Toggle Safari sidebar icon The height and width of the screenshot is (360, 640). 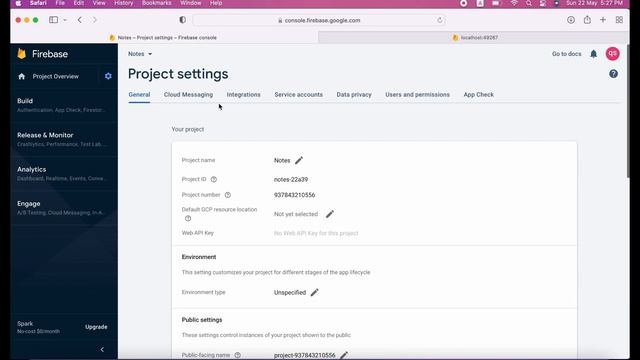(x=53, y=20)
